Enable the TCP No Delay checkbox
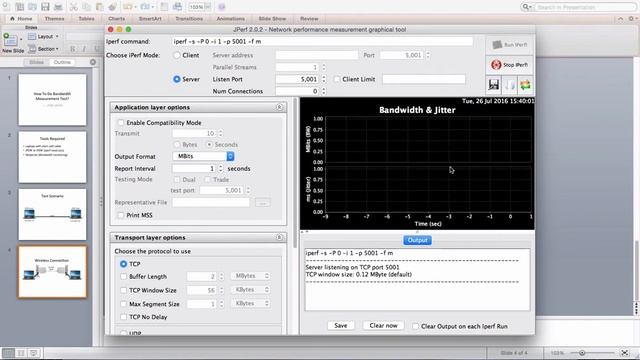640x360 pixels. 124,317
